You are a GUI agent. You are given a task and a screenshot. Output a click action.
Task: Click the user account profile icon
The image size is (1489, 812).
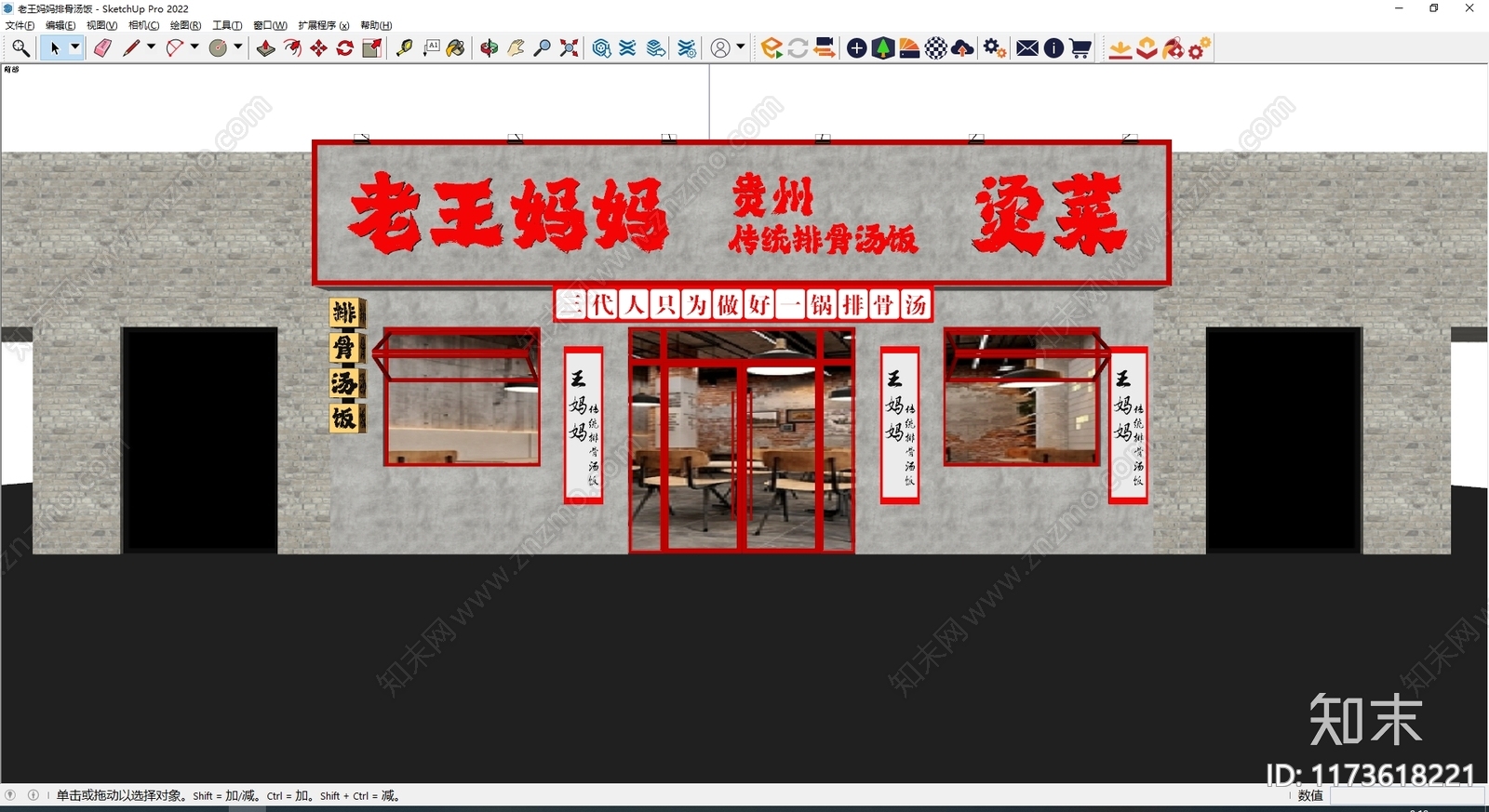720,48
